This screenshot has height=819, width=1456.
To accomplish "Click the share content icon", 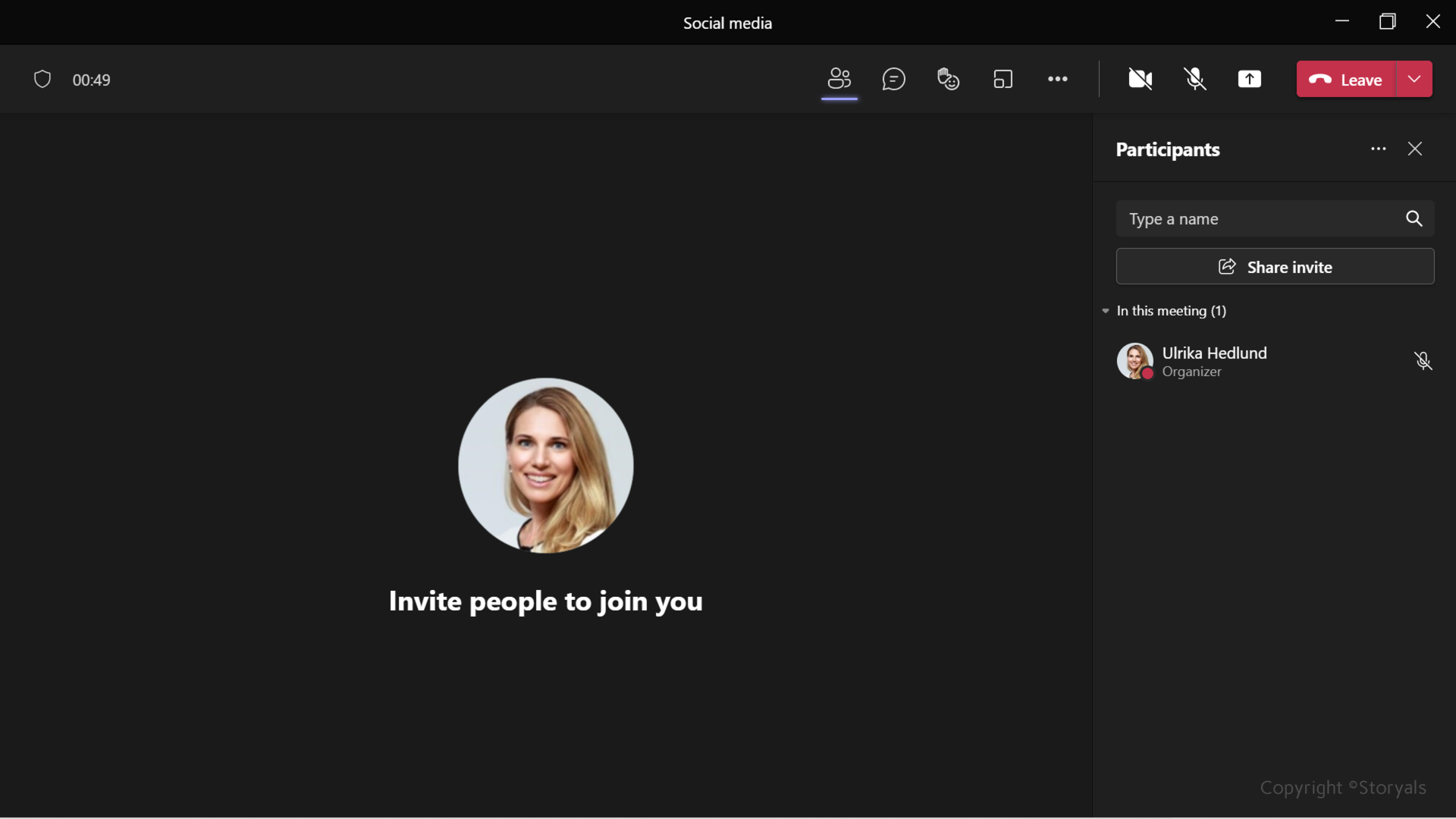I will point(1250,79).
